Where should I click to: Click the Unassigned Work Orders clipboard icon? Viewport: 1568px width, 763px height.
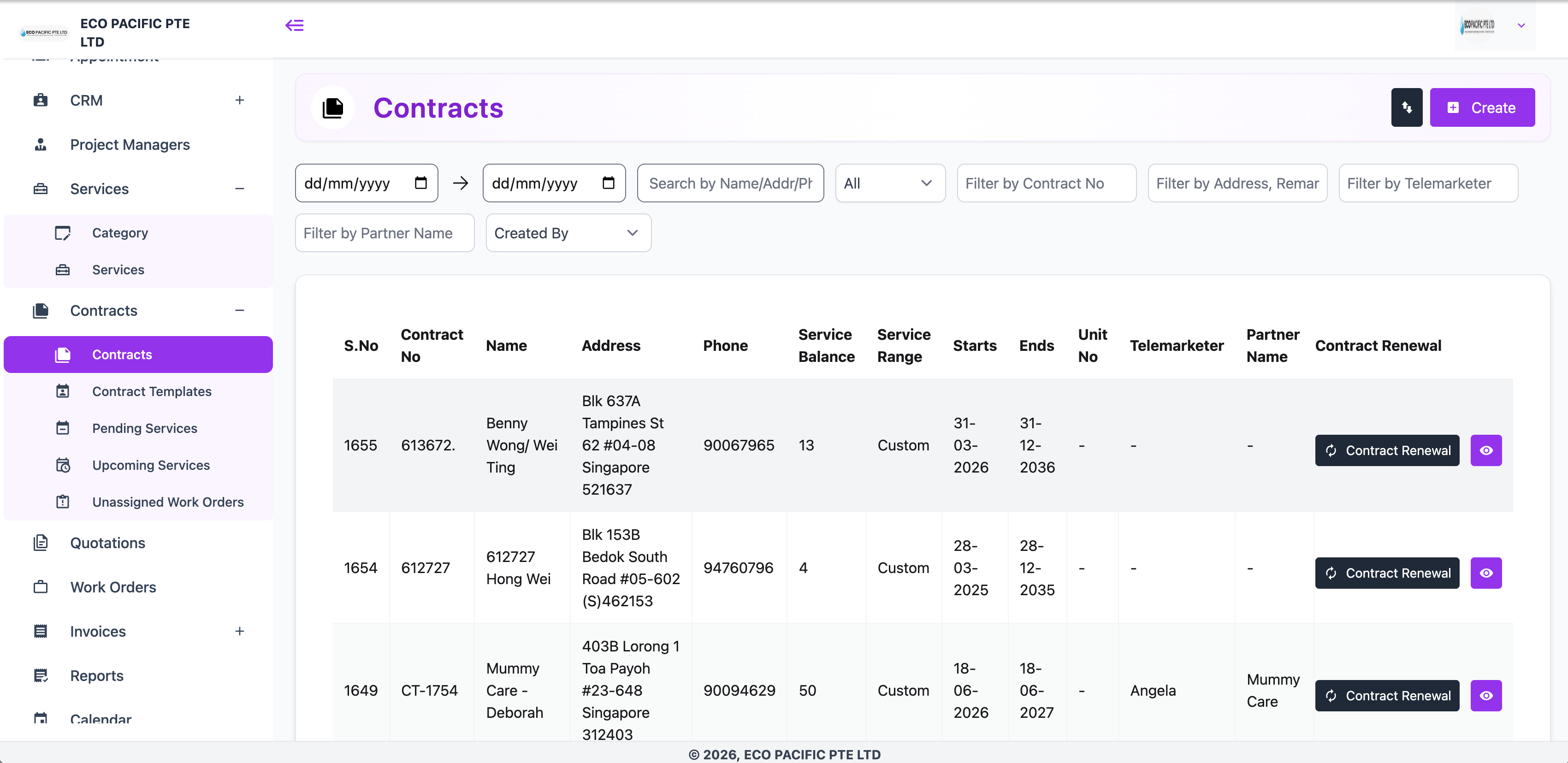click(x=63, y=501)
